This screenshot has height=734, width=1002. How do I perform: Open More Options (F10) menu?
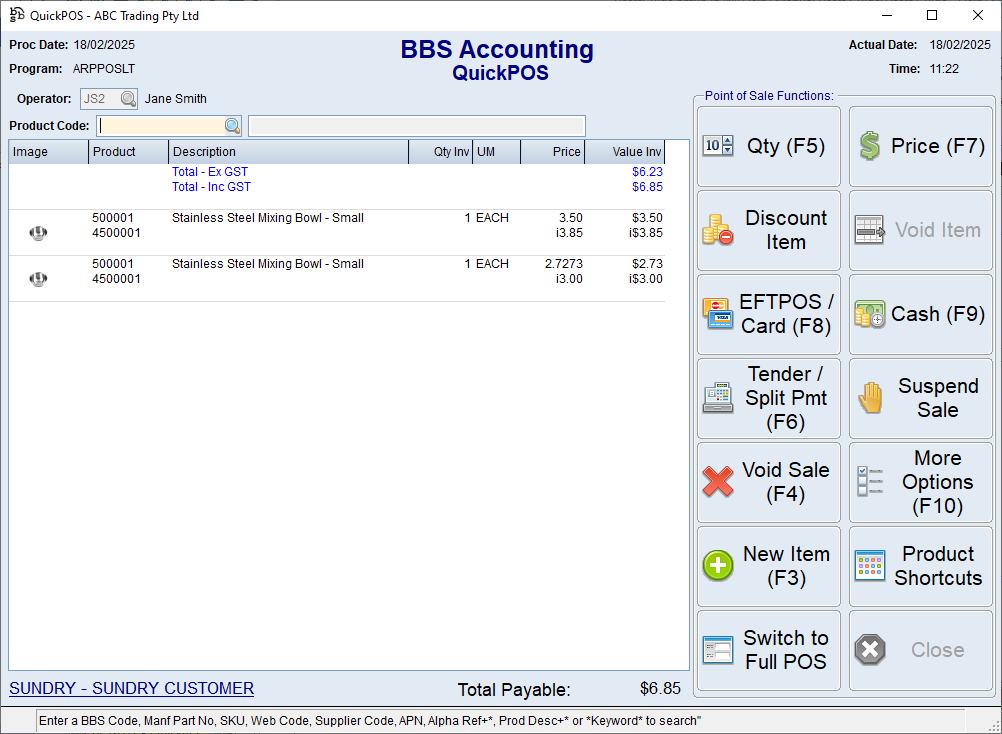(x=920, y=482)
